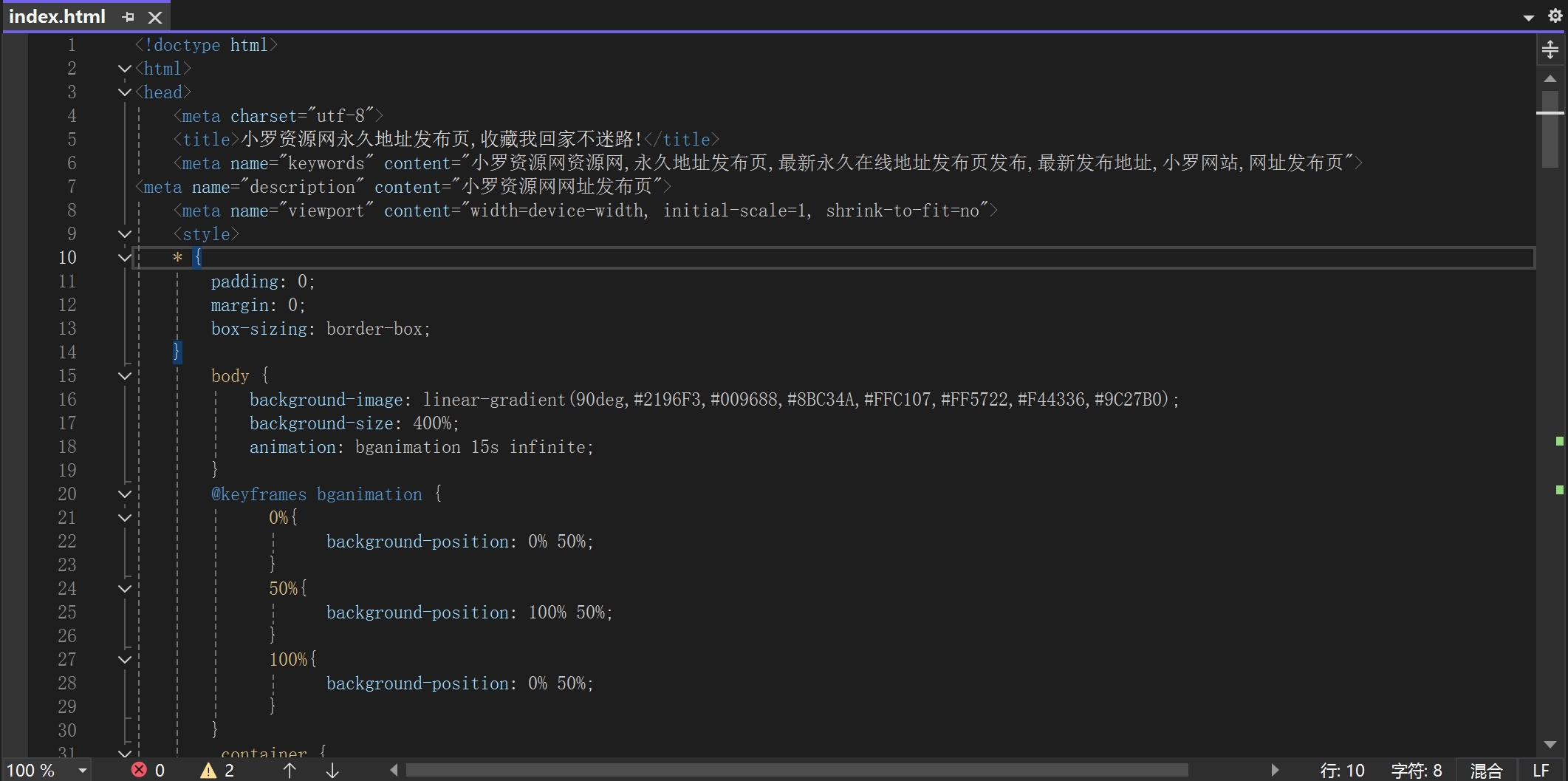The height and width of the screenshot is (781, 1568).
Task: Pin the index.html tab
Action: (x=129, y=16)
